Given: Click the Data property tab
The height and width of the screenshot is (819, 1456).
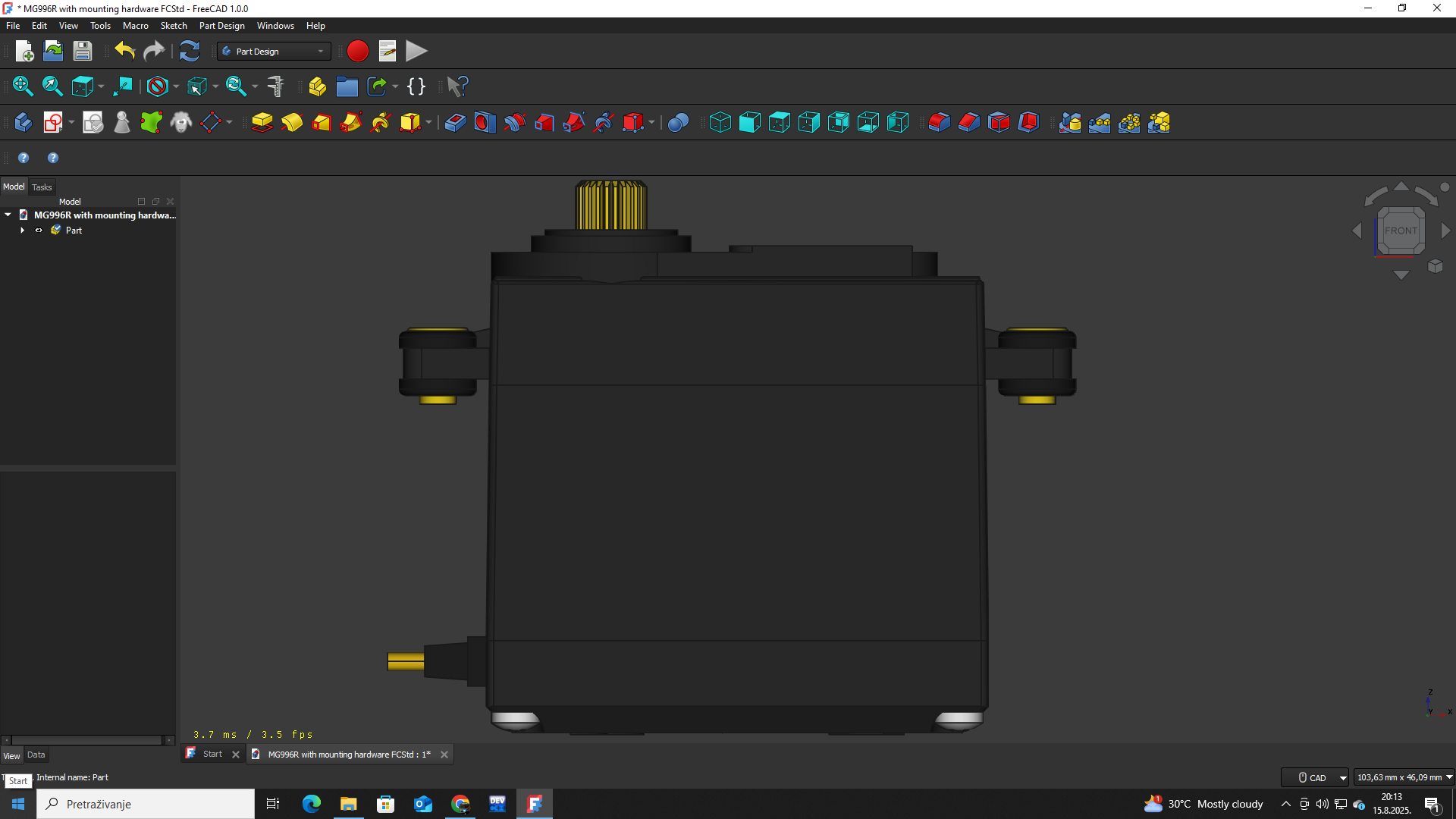Looking at the screenshot, I should [x=36, y=755].
